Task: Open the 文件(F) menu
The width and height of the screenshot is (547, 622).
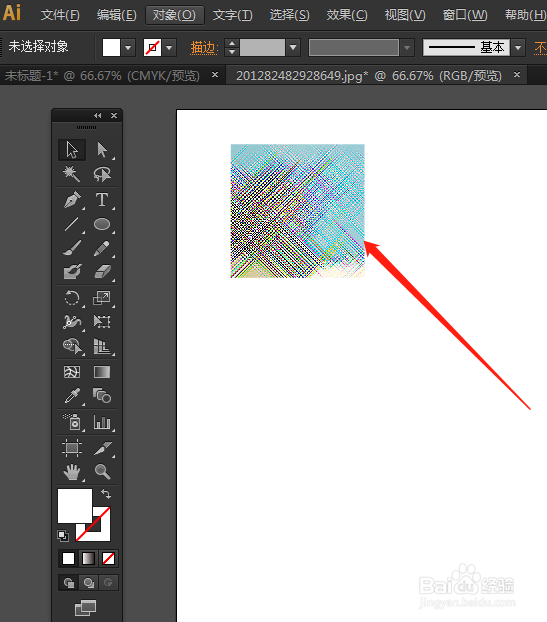Action: click(x=60, y=15)
